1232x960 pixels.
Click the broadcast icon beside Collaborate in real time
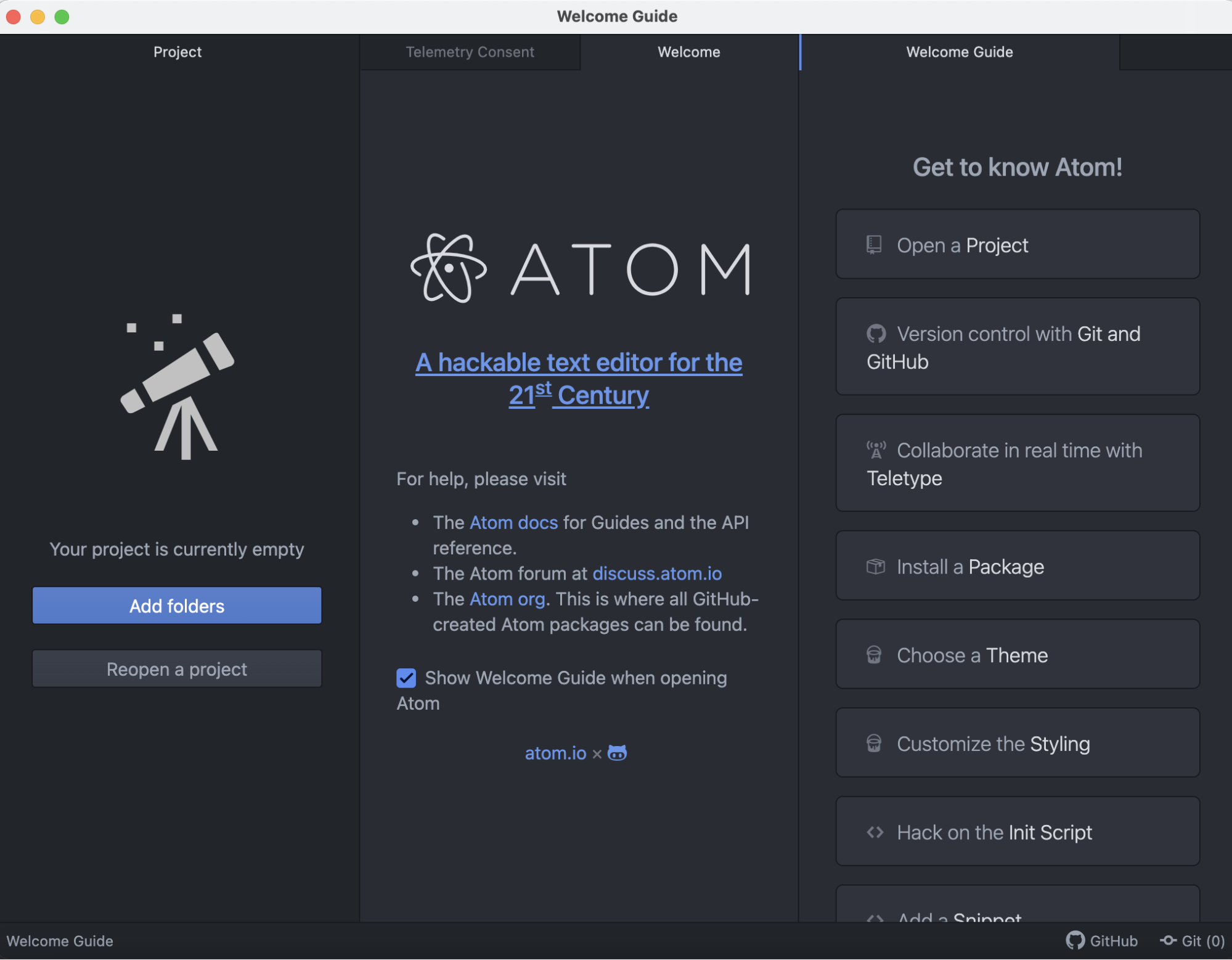pos(876,450)
